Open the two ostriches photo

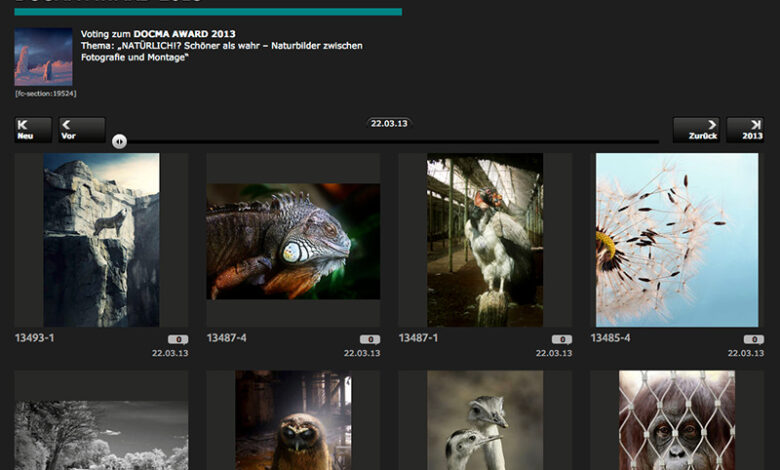click(x=485, y=420)
